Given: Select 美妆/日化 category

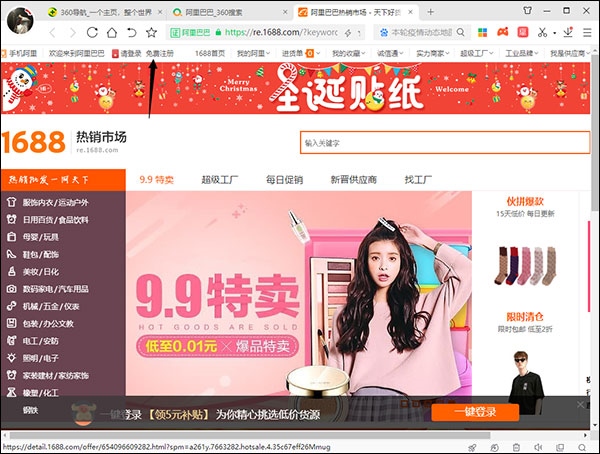Looking at the screenshot, I should (41, 272).
